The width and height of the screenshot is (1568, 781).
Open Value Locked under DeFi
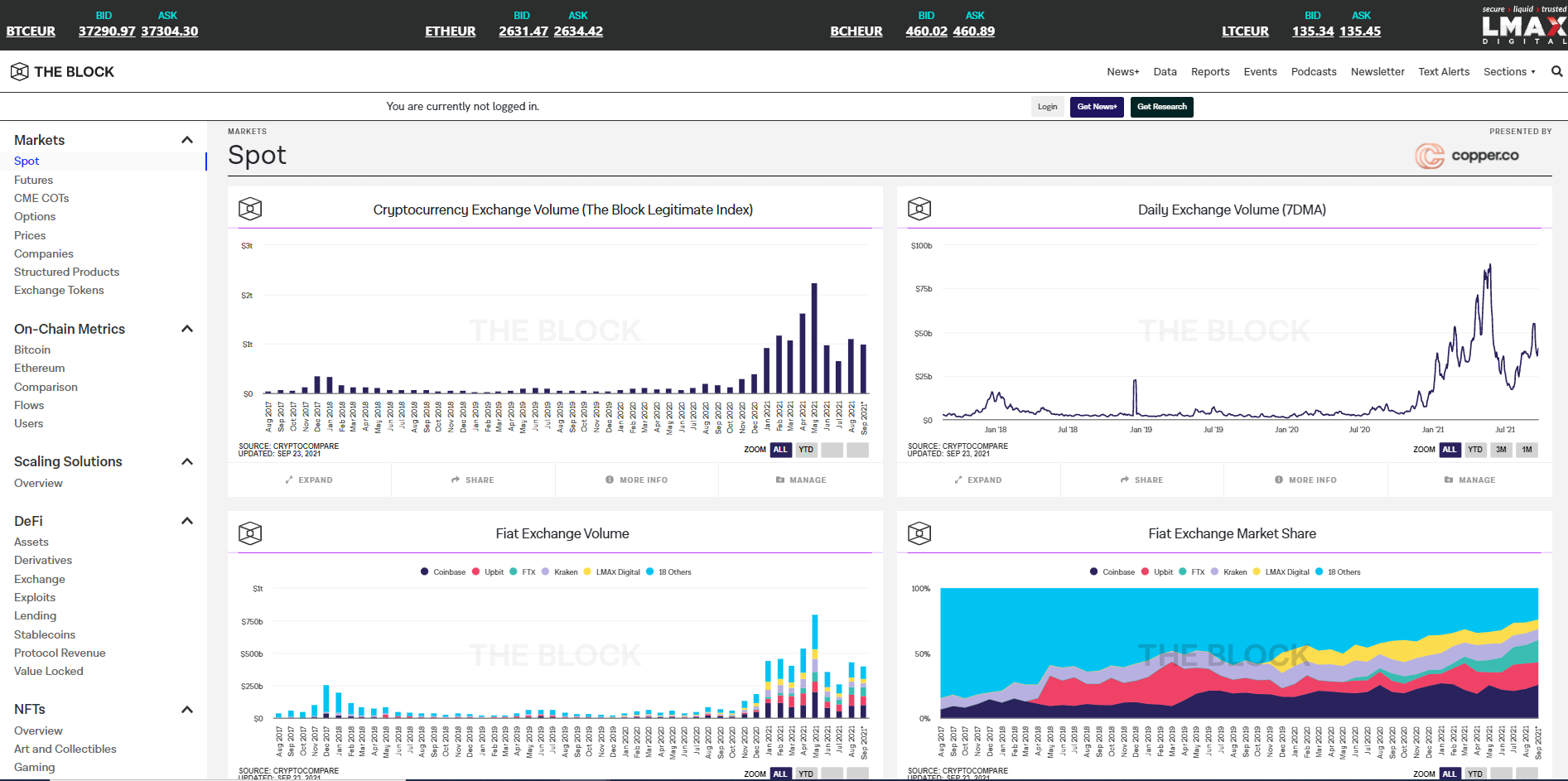(x=49, y=671)
